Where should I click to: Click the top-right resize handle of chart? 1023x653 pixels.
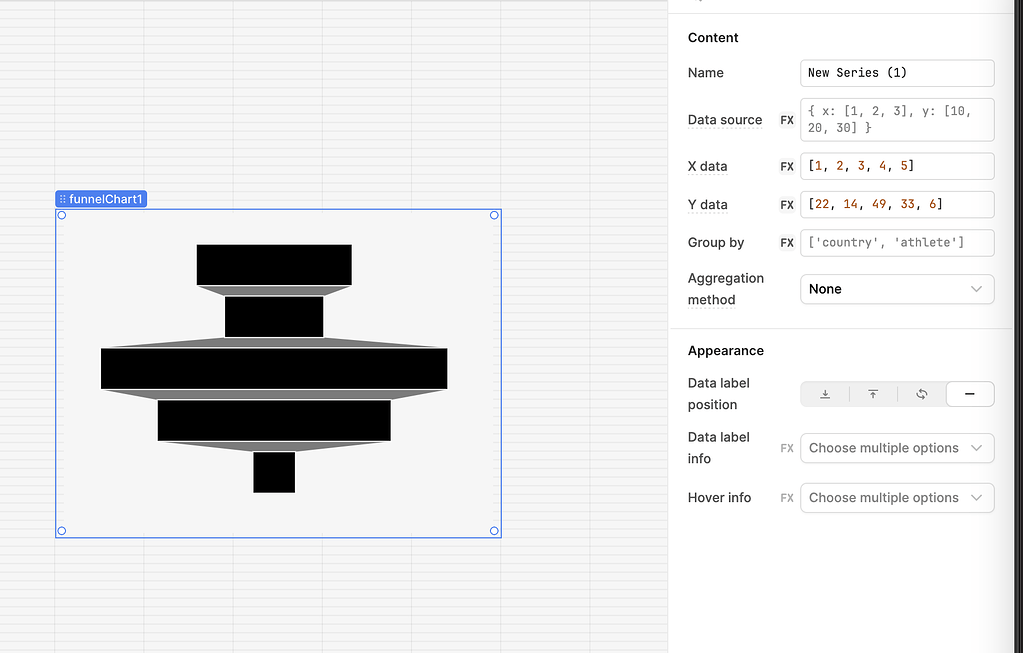point(494,215)
